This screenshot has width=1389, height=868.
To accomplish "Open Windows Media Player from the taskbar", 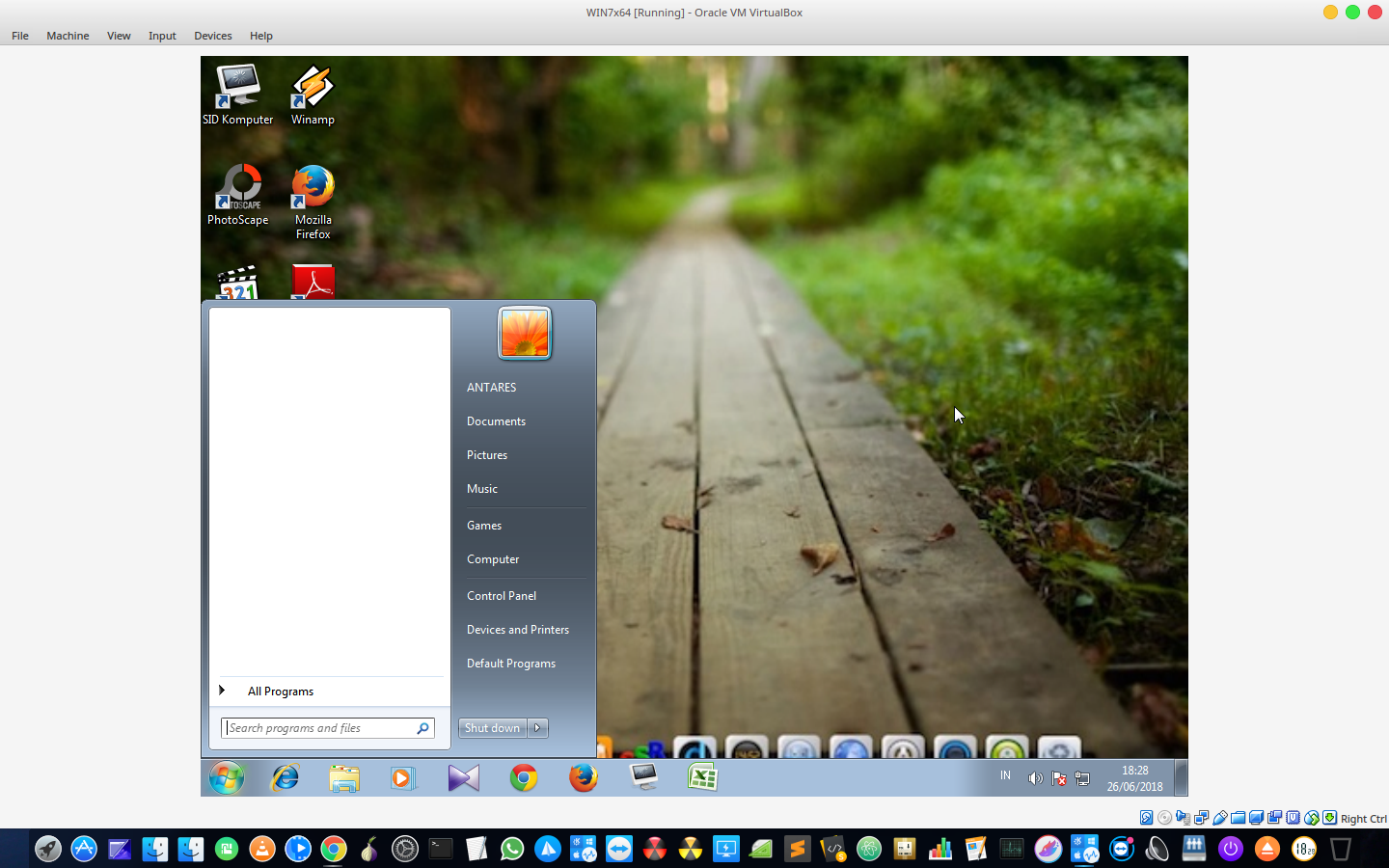I will click(x=403, y=778).
